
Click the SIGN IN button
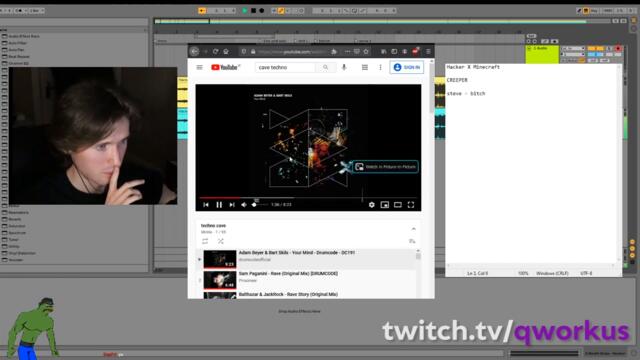coord(407,67)
